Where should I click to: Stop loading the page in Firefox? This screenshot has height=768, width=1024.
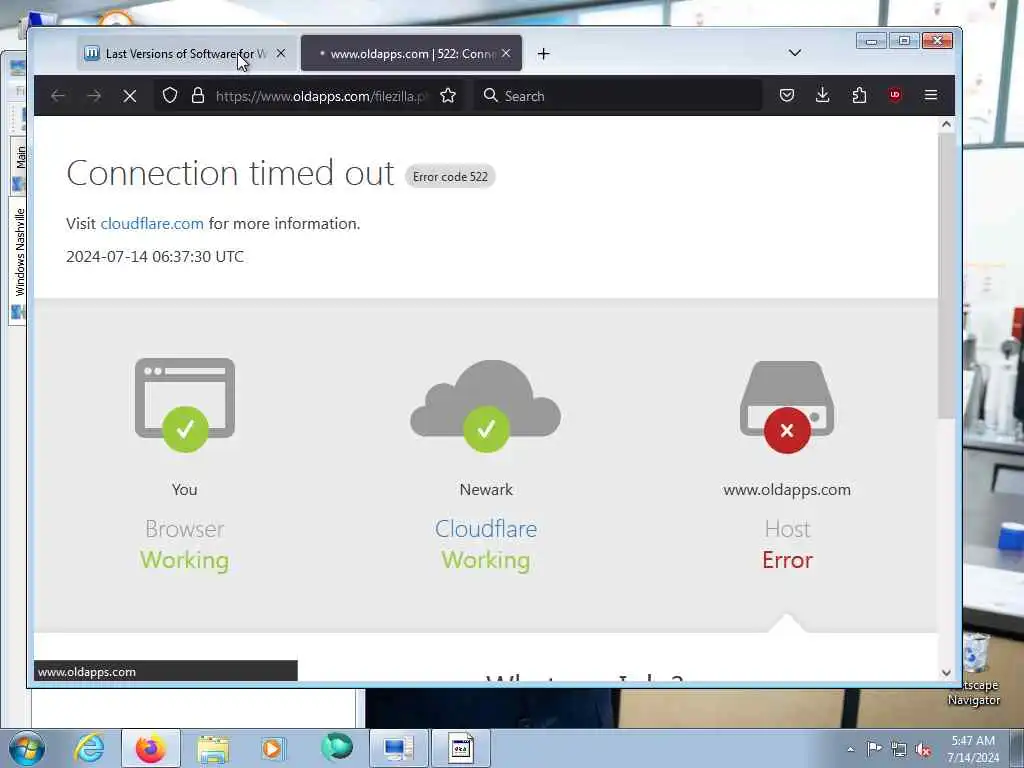click(129, 96)
